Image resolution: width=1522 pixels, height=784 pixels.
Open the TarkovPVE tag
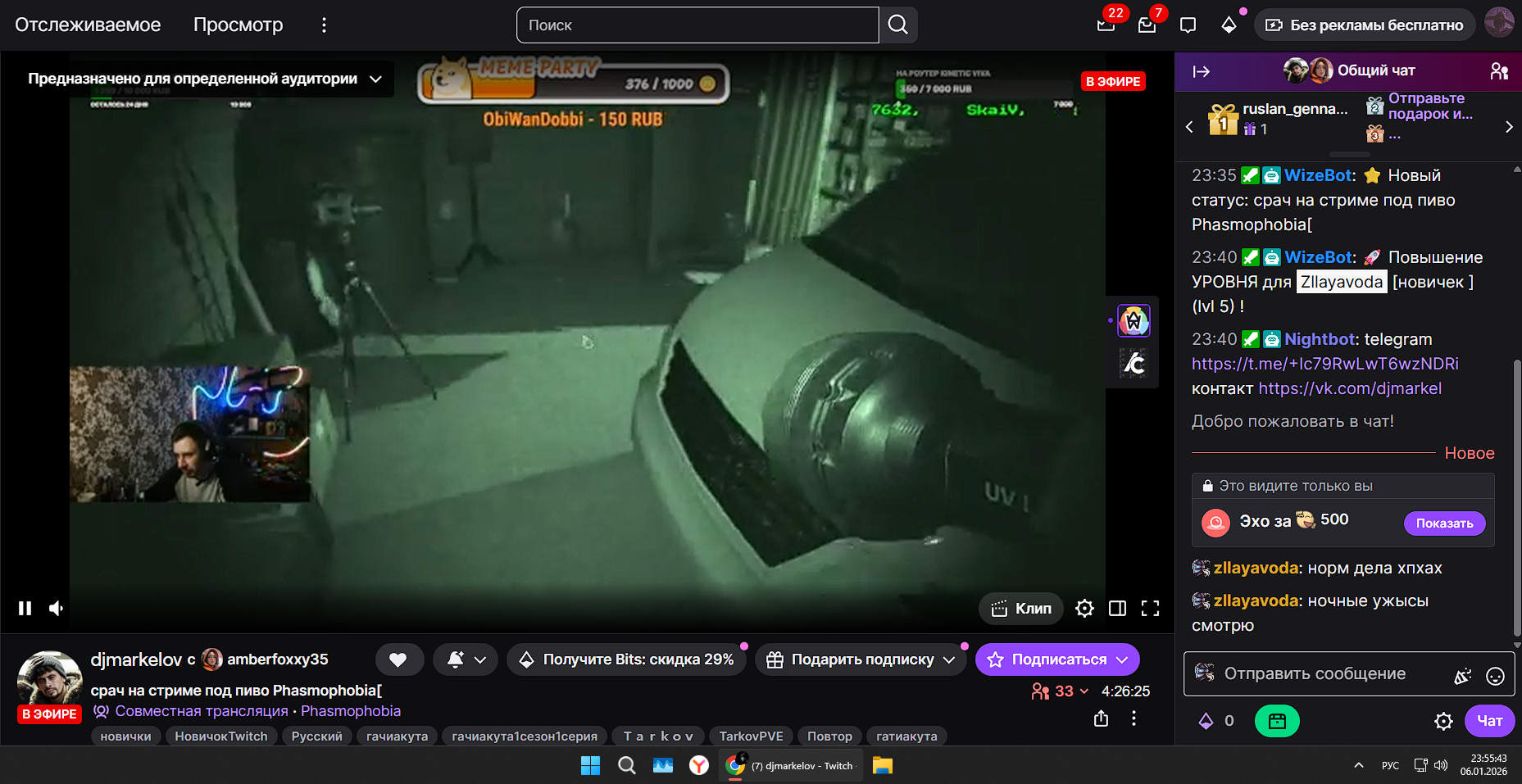pyautogui.click(x=751, y=736)
